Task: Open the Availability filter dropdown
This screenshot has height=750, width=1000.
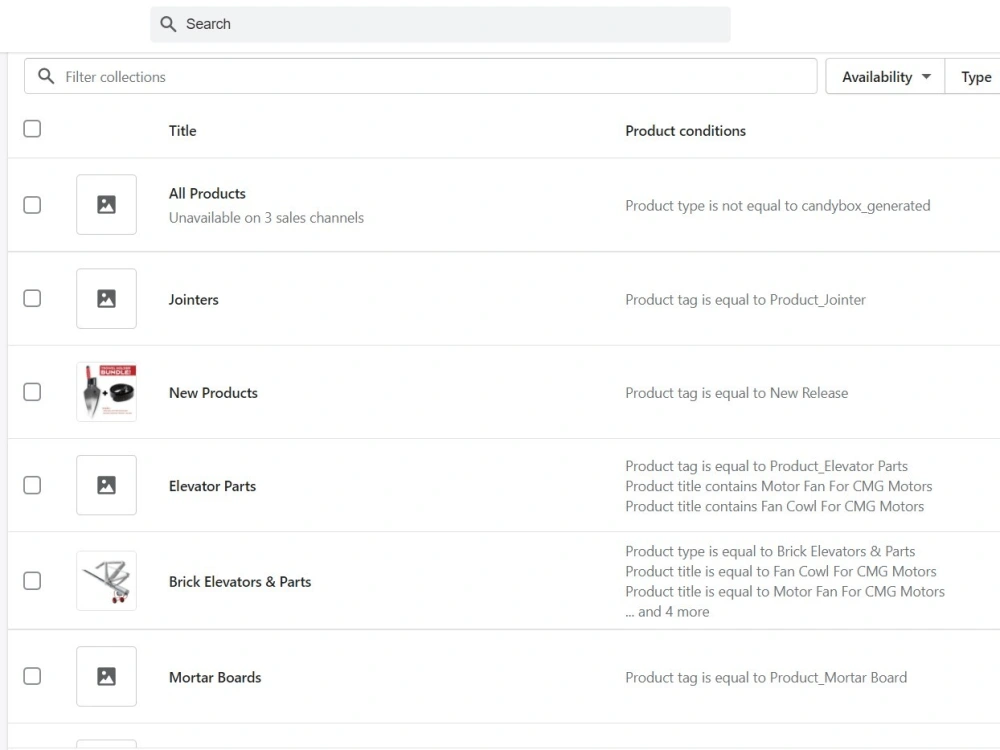Action: point(885,77)
